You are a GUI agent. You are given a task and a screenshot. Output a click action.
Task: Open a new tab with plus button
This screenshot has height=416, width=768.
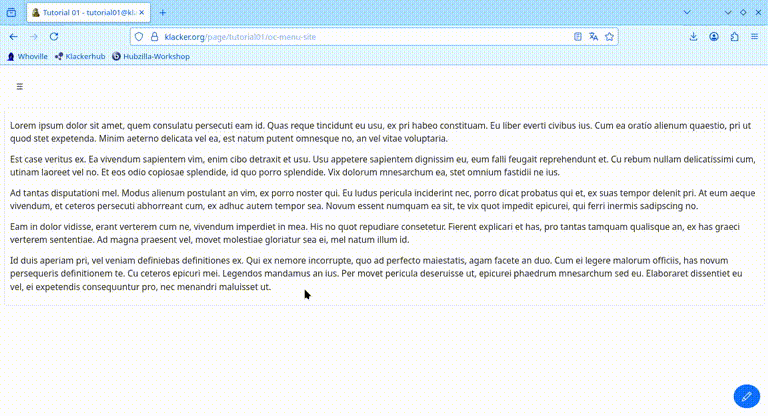[x=163, y=12]
